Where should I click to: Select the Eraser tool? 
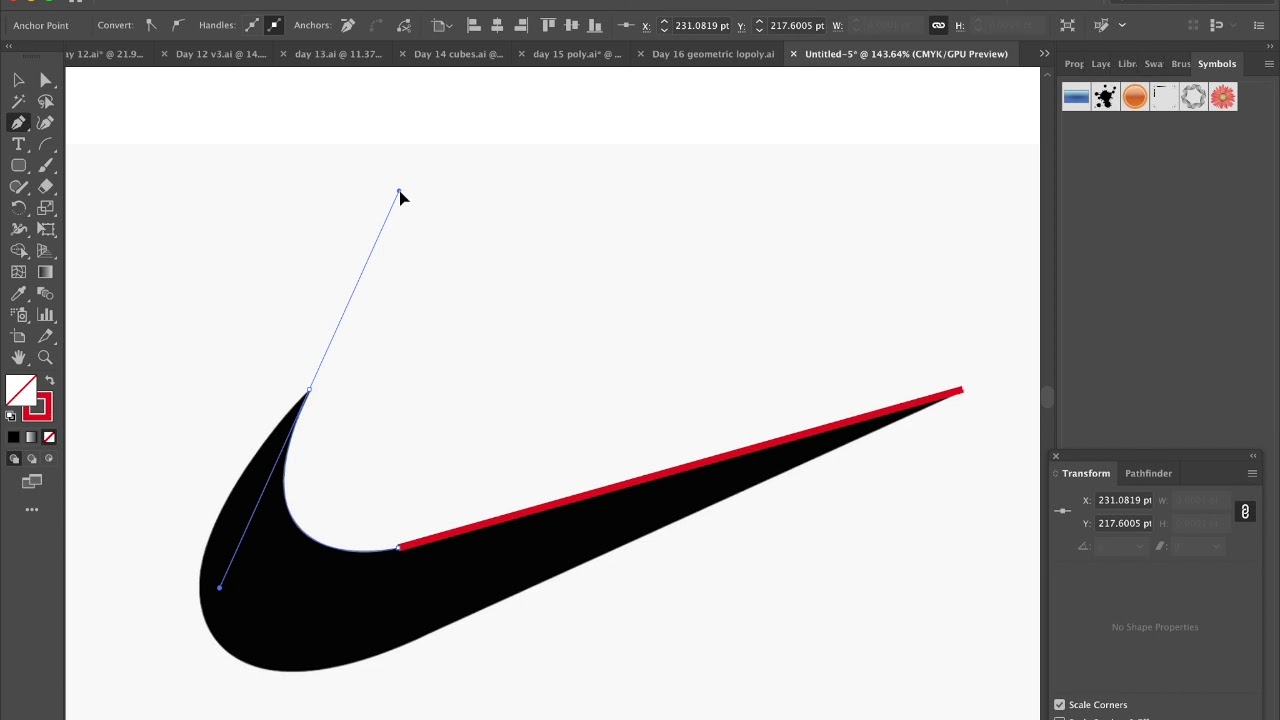[x=45, y=187]
